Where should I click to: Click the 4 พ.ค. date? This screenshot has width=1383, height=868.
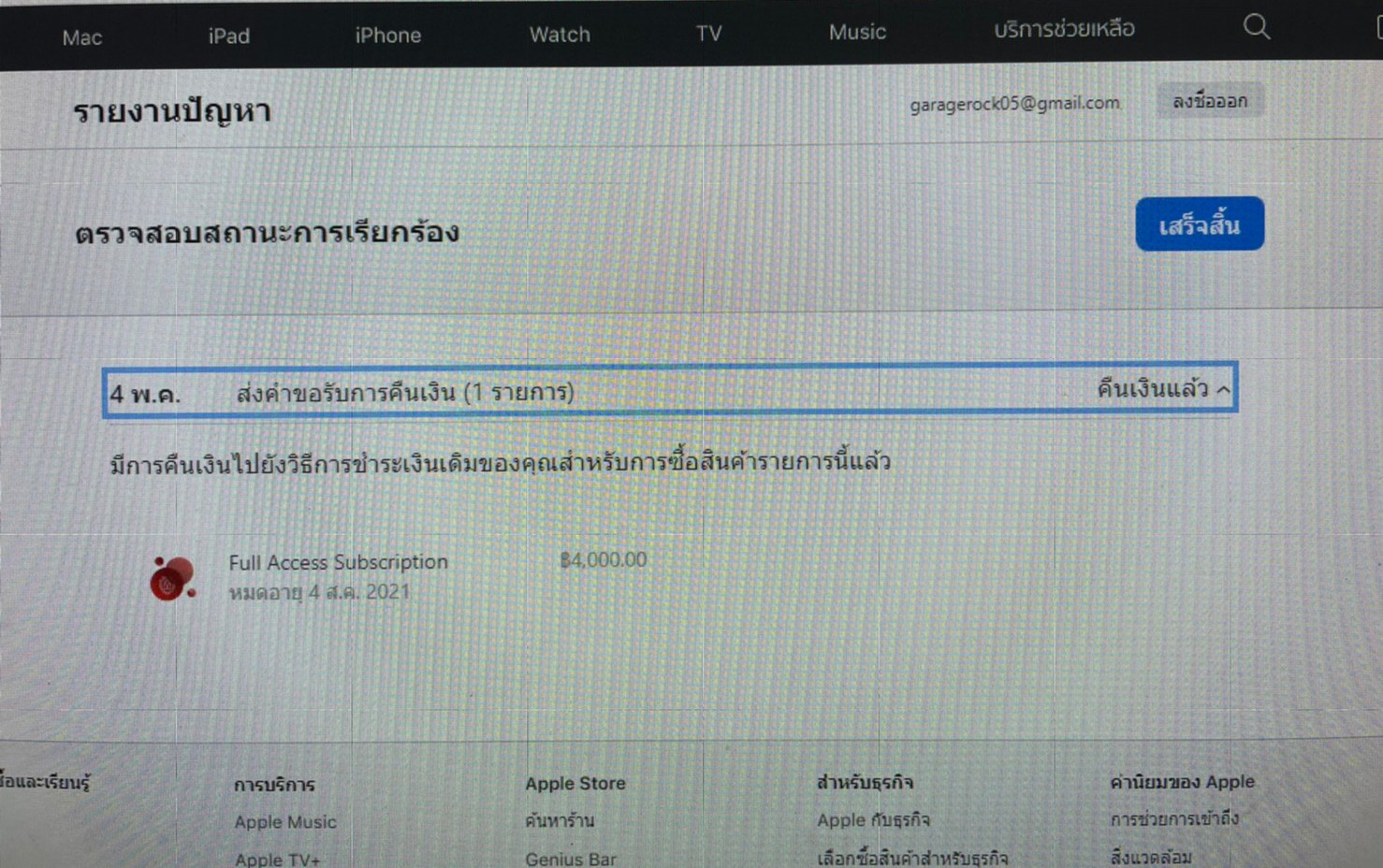(x=145, y=394)
